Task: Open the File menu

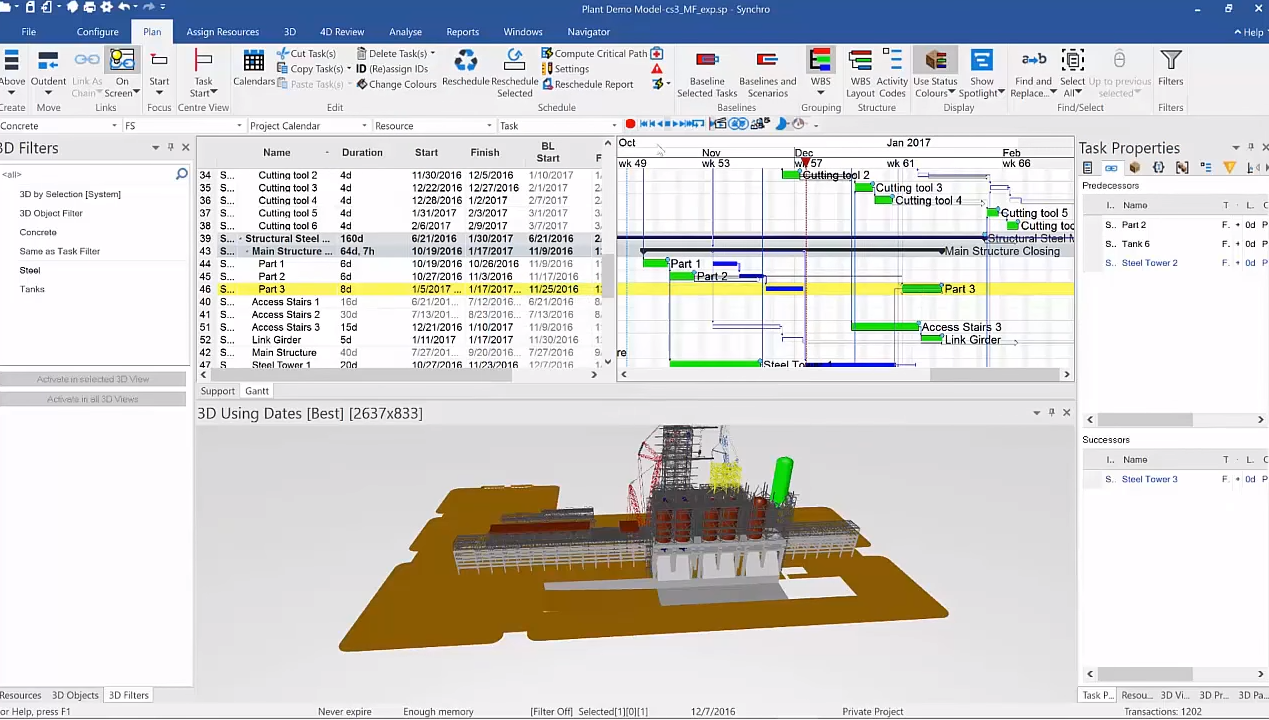Action: pos(28,32)
